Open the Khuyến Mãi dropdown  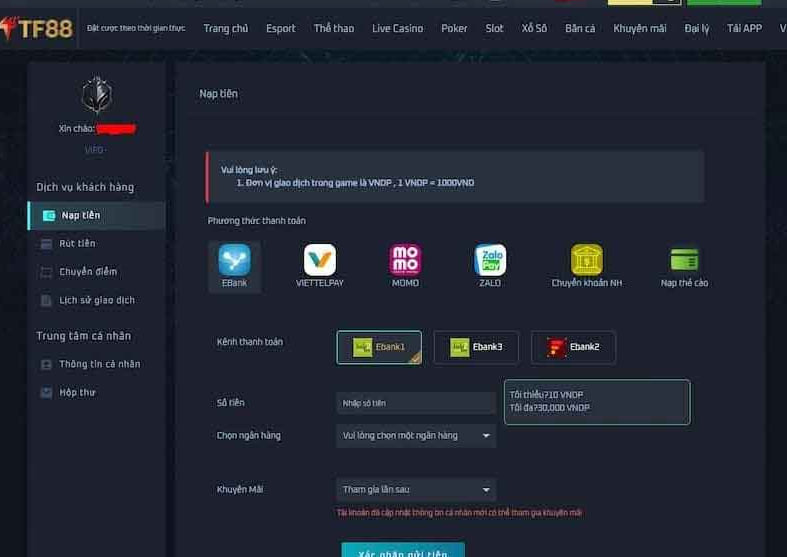pyautogui.click(x=416, y=489)
